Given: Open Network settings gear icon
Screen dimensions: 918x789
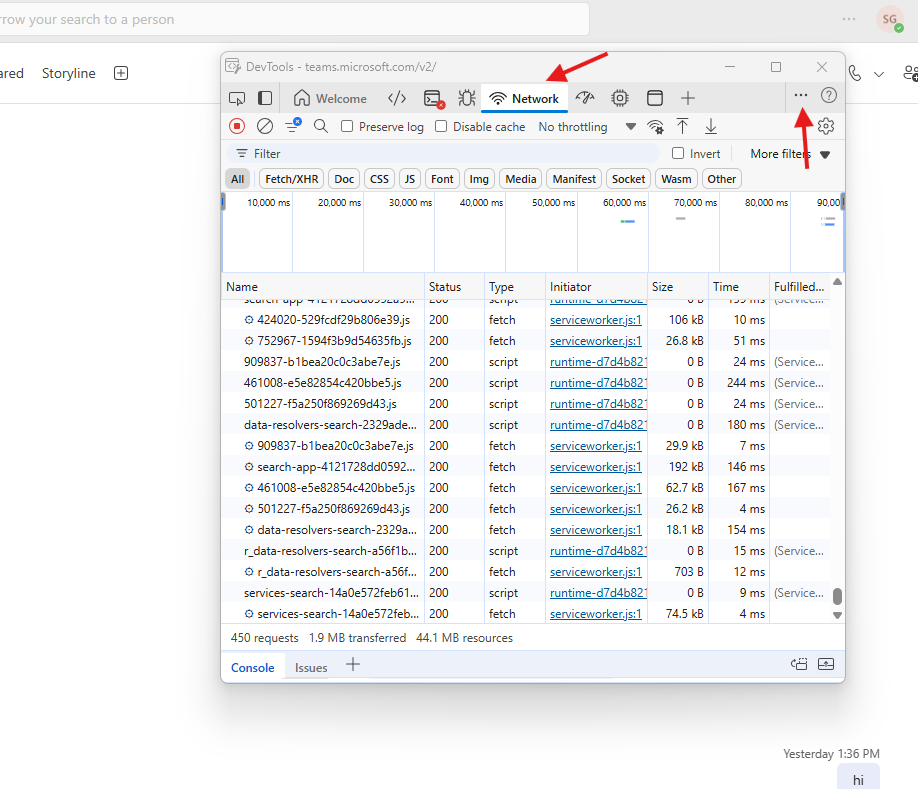Looking at the screenshot, I should point(826,126).
